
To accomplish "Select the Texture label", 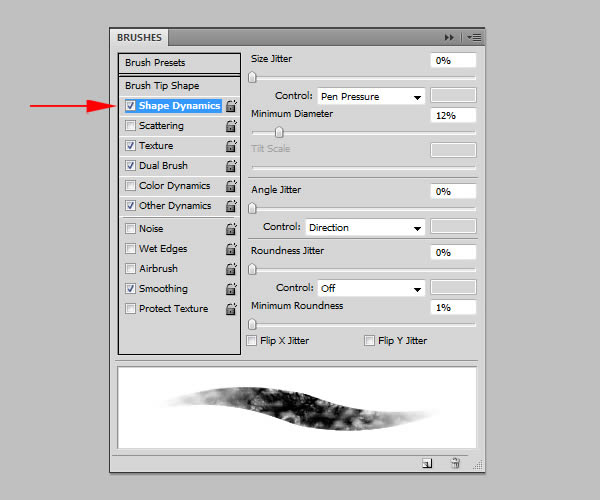I will [x=156, y=146].
